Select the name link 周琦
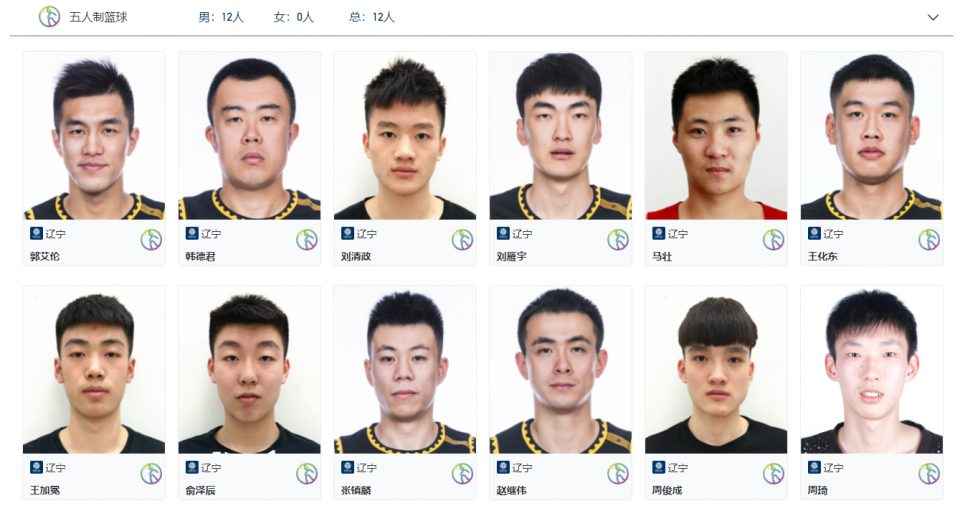This screenshot has width=960, height=516. tap(817, 490)
